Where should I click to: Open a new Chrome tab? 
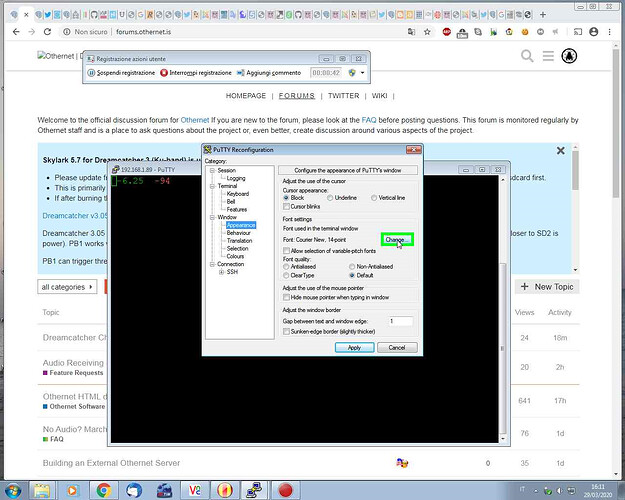(542, 15)
